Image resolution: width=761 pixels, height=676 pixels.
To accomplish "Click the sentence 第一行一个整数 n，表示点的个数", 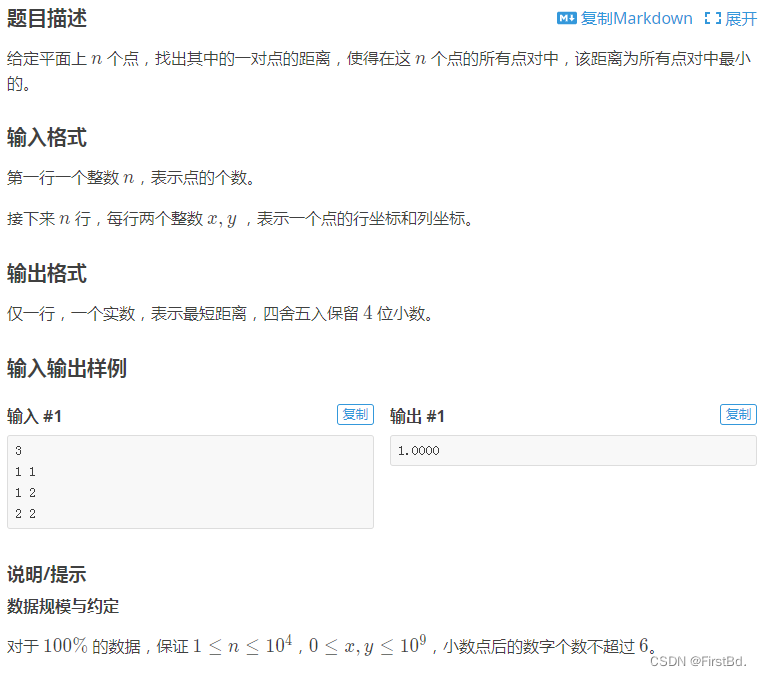I will tap(131, 178).
